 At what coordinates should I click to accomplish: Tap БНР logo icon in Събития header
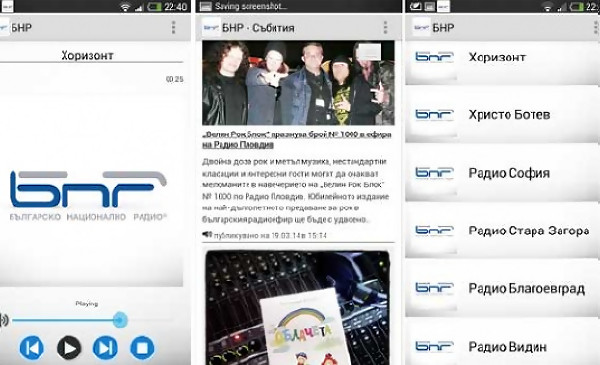pos(211,28)
